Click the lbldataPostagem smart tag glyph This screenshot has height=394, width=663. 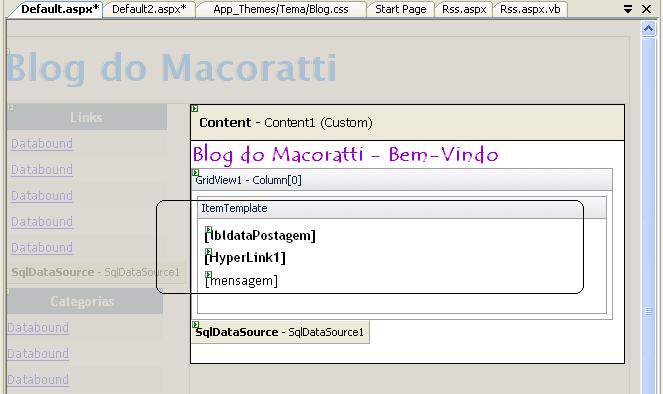(208, 230)
